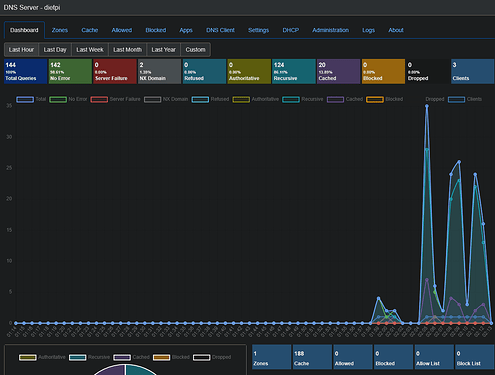Viewport: 495px width, 375px height.
Task: Click the No Error stat tile
Action: coord(70,71)
